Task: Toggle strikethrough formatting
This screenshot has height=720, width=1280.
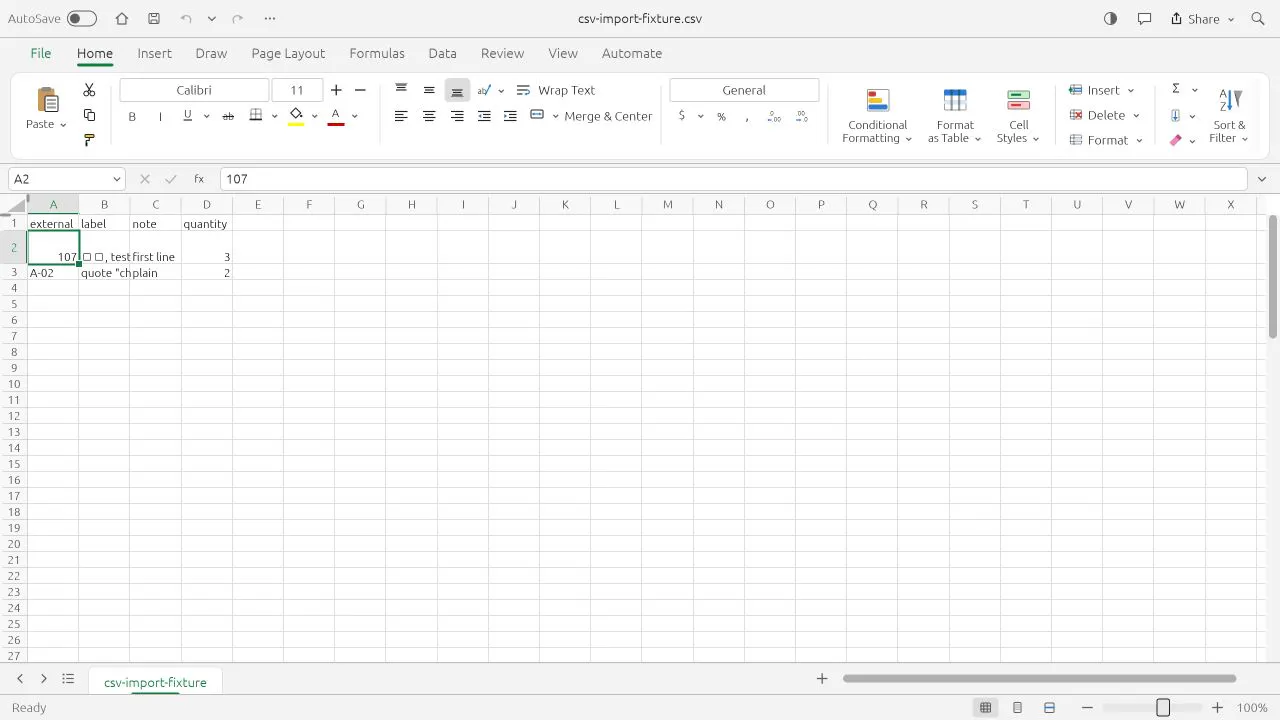Action: pos(228,116)
